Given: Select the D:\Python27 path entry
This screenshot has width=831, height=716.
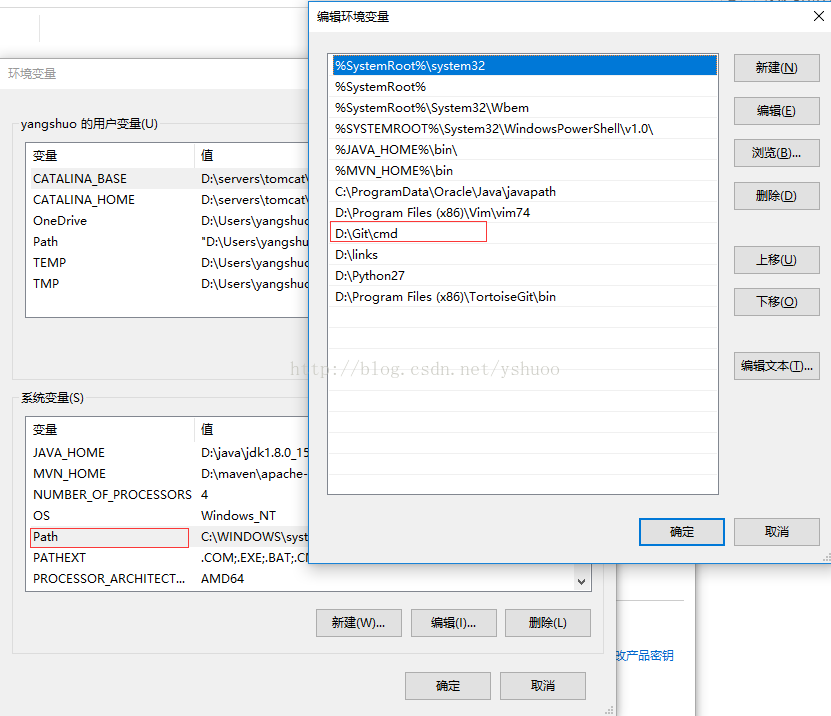Looking at the screenshot, I should coord(523,276).
